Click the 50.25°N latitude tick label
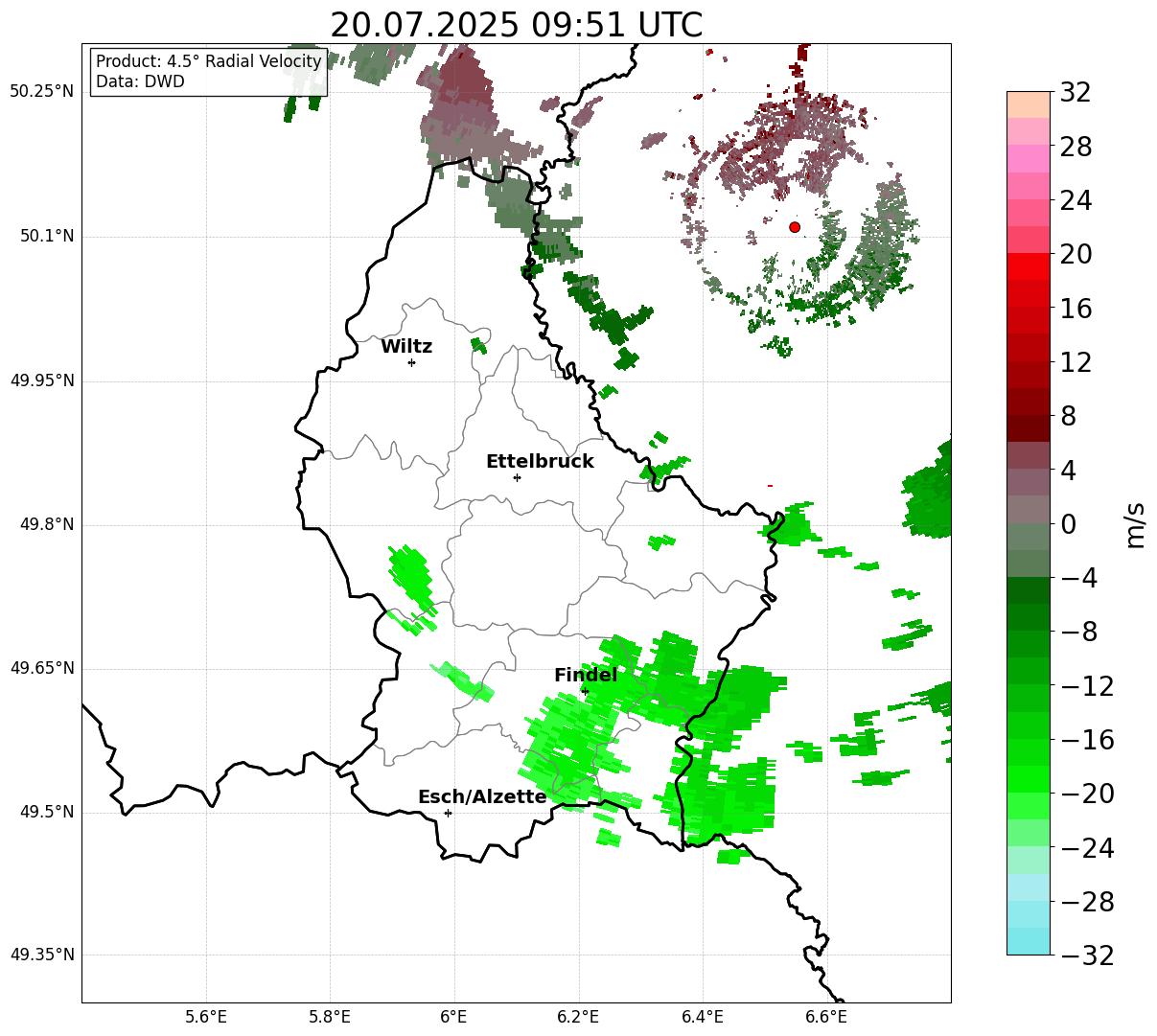This screenshot has height=1036, width=1157. 41,92
